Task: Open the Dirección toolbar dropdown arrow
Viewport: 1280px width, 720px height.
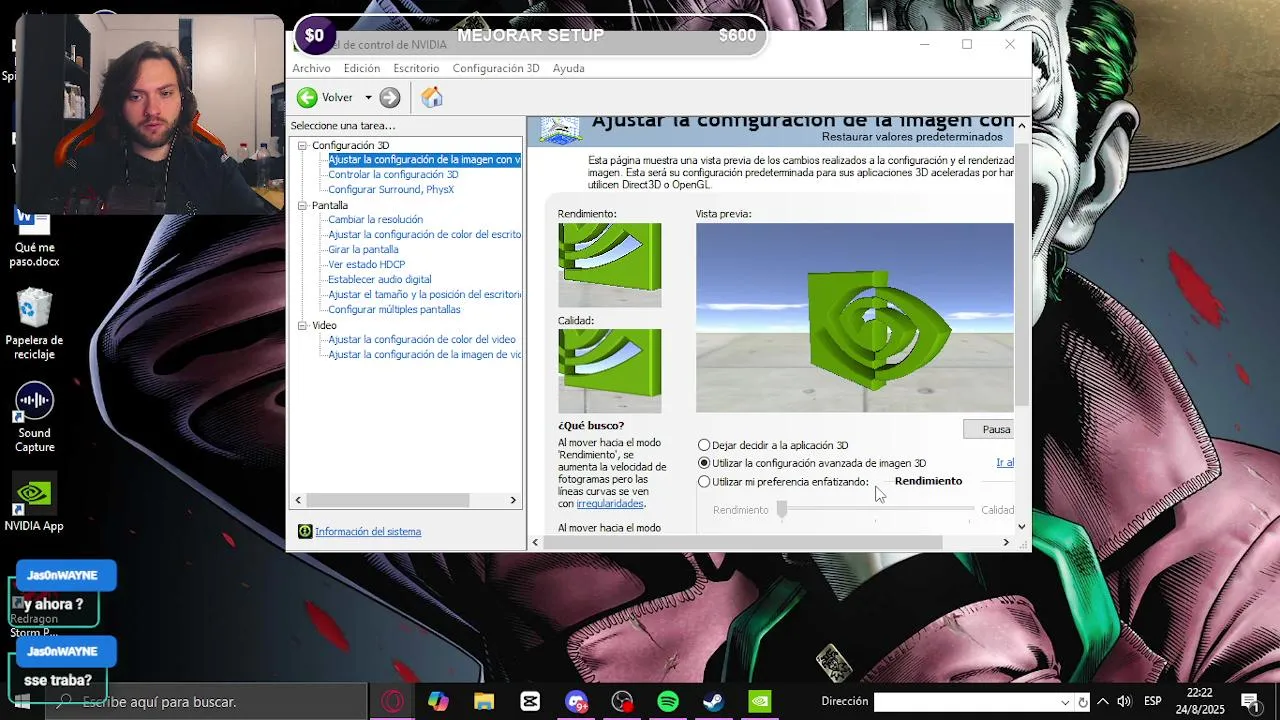Action: (1065, 702)
